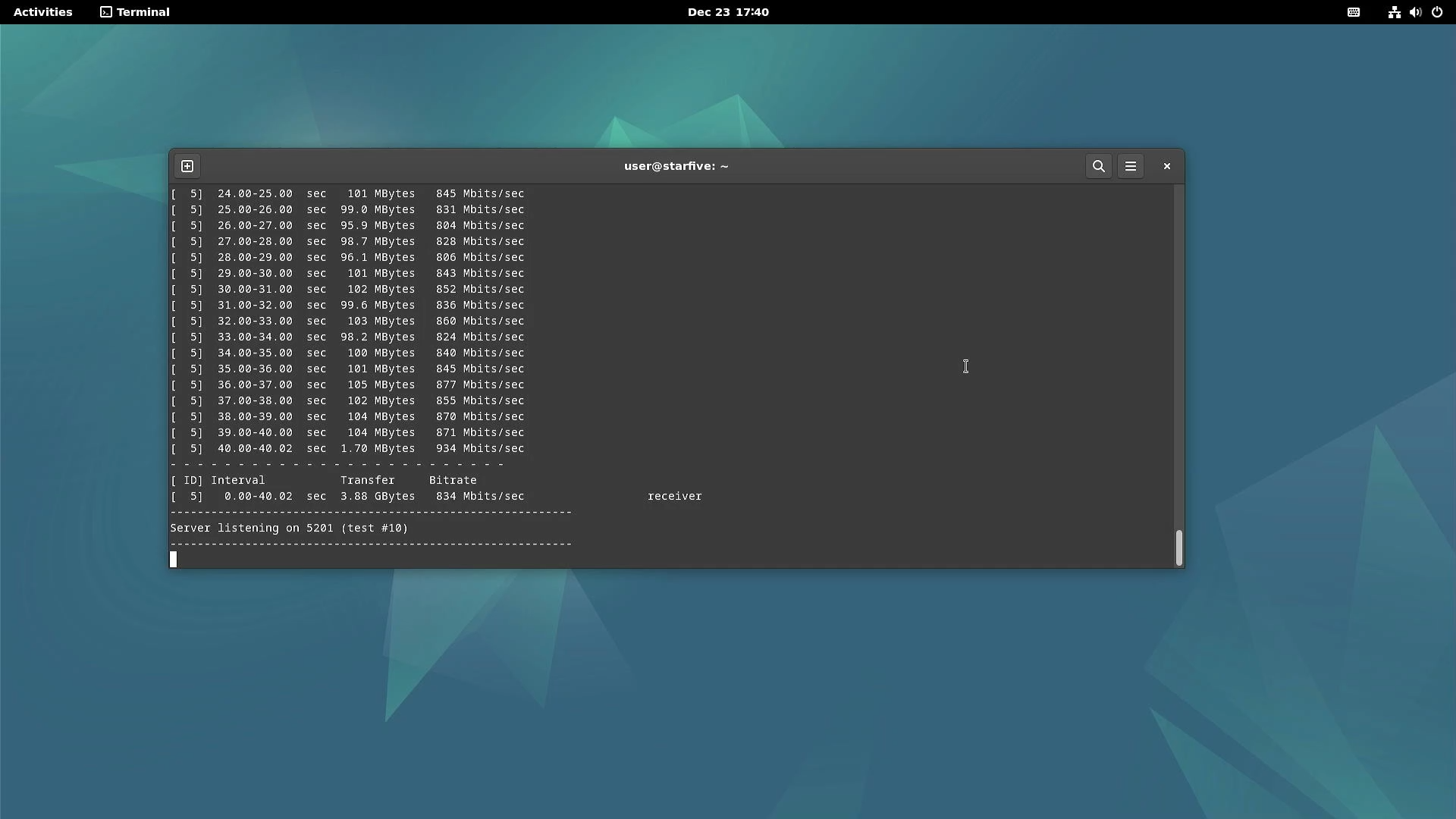The image size is (1456, 819).
Task: Click the terminal search icon
Action: 1098,166
